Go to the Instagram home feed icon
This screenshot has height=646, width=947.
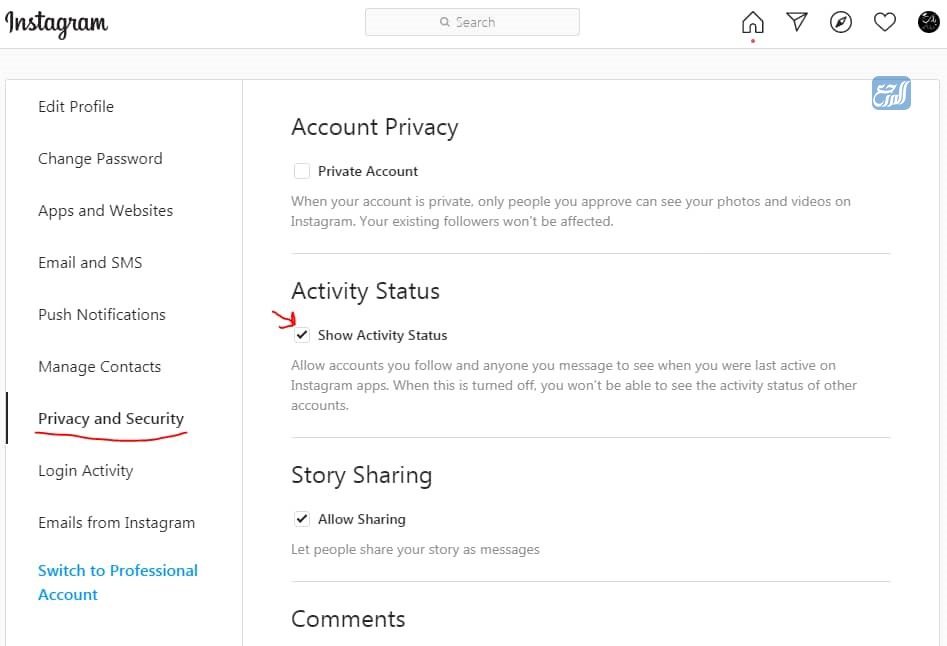point(753,22)
